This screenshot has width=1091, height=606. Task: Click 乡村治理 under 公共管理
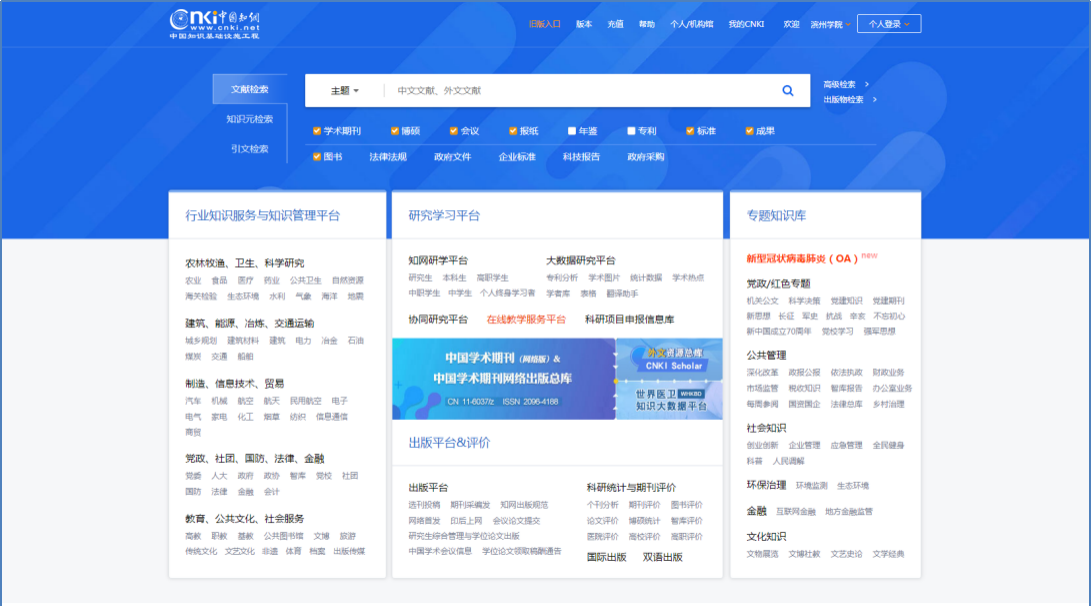point(889,404)
